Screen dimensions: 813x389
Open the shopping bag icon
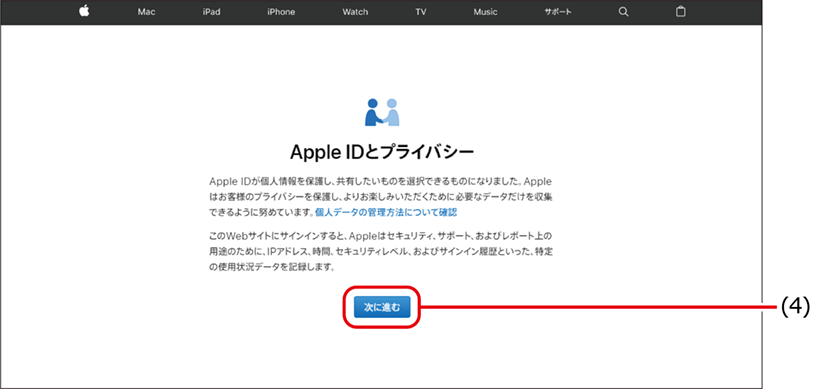pyautogui.click(x=681, y=11)
